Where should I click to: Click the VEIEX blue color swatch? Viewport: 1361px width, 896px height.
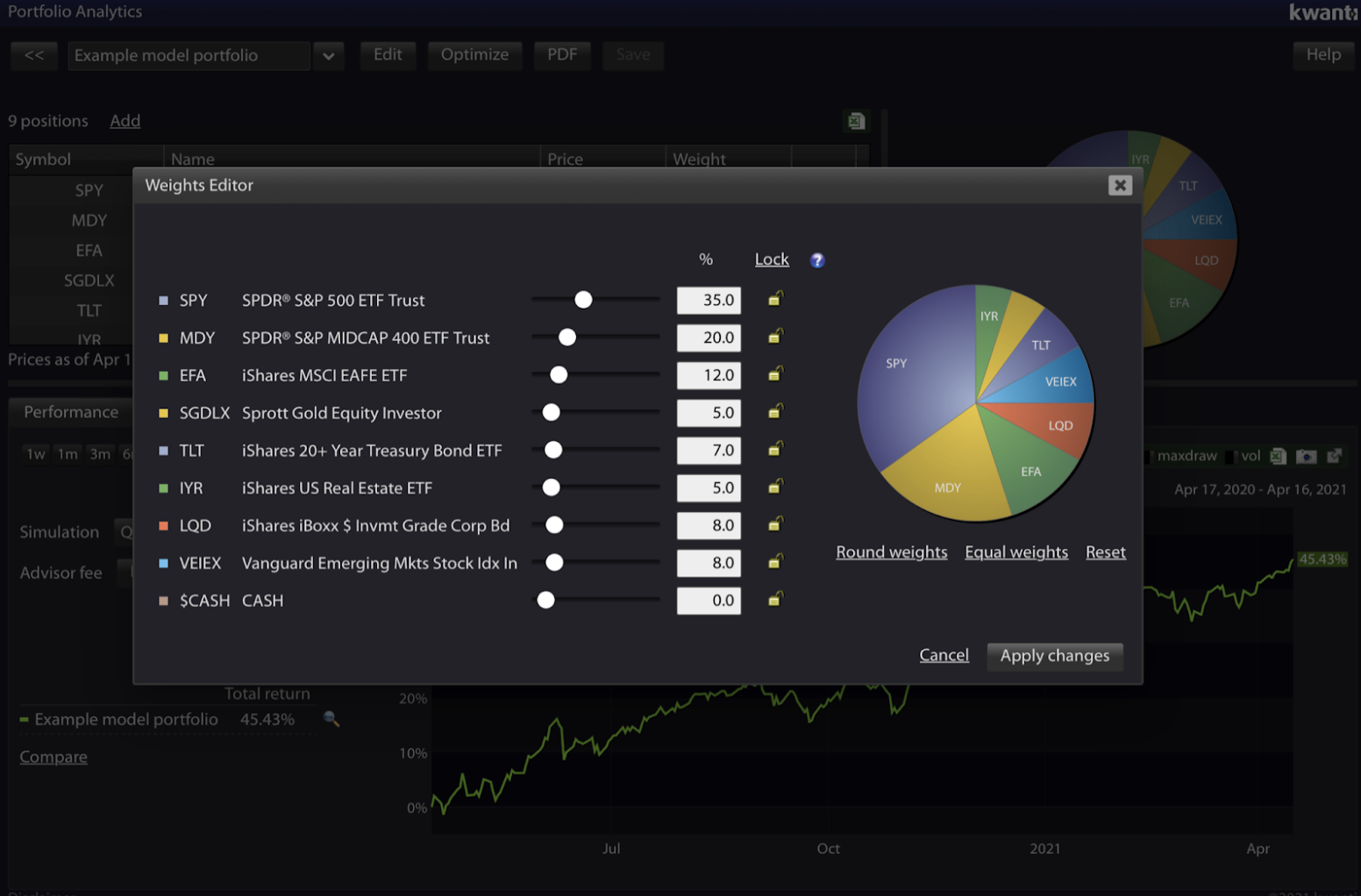click(163, 563)
